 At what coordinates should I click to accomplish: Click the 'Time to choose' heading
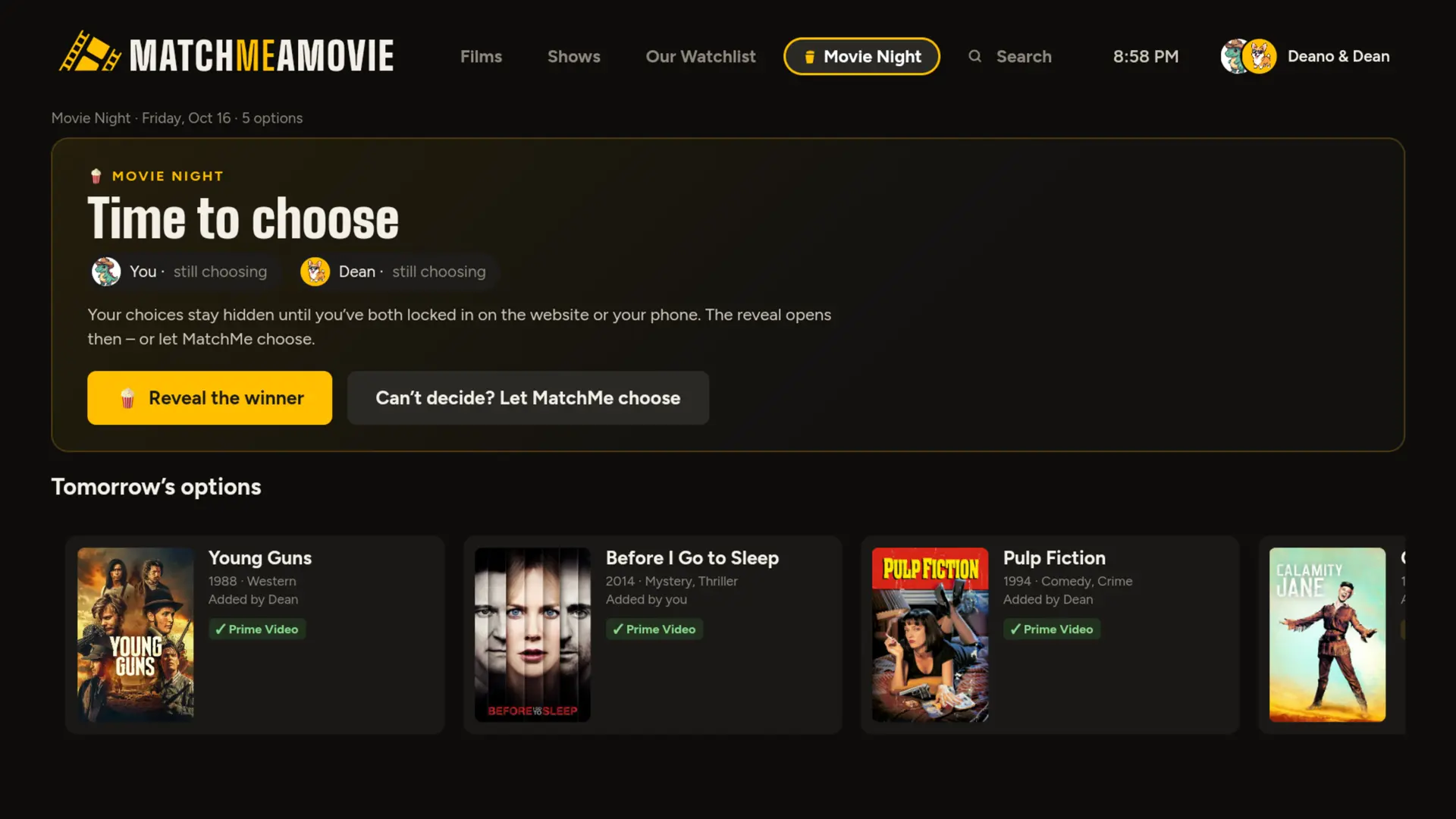(x=243, y=218)
